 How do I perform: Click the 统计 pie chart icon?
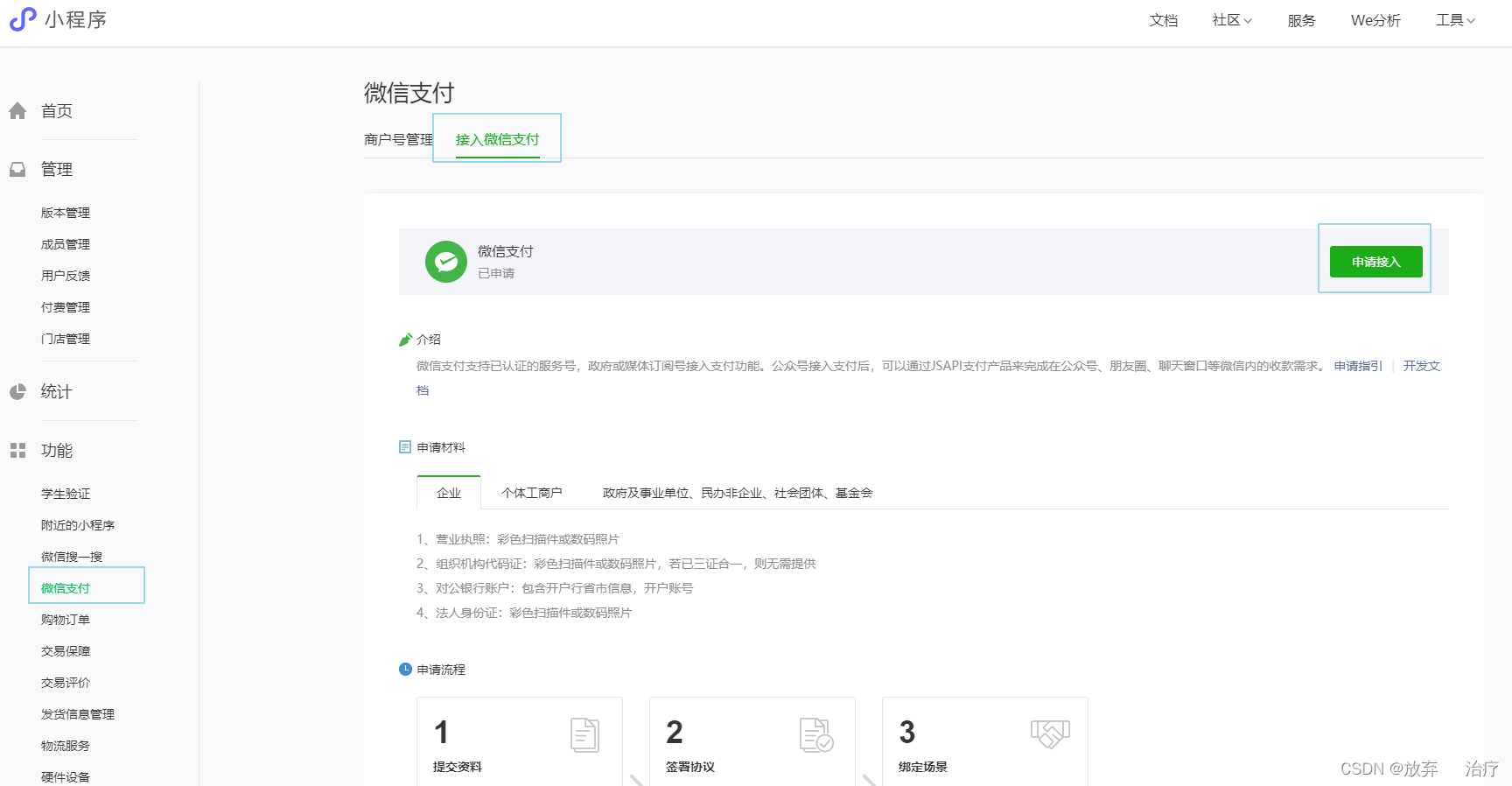17,391
